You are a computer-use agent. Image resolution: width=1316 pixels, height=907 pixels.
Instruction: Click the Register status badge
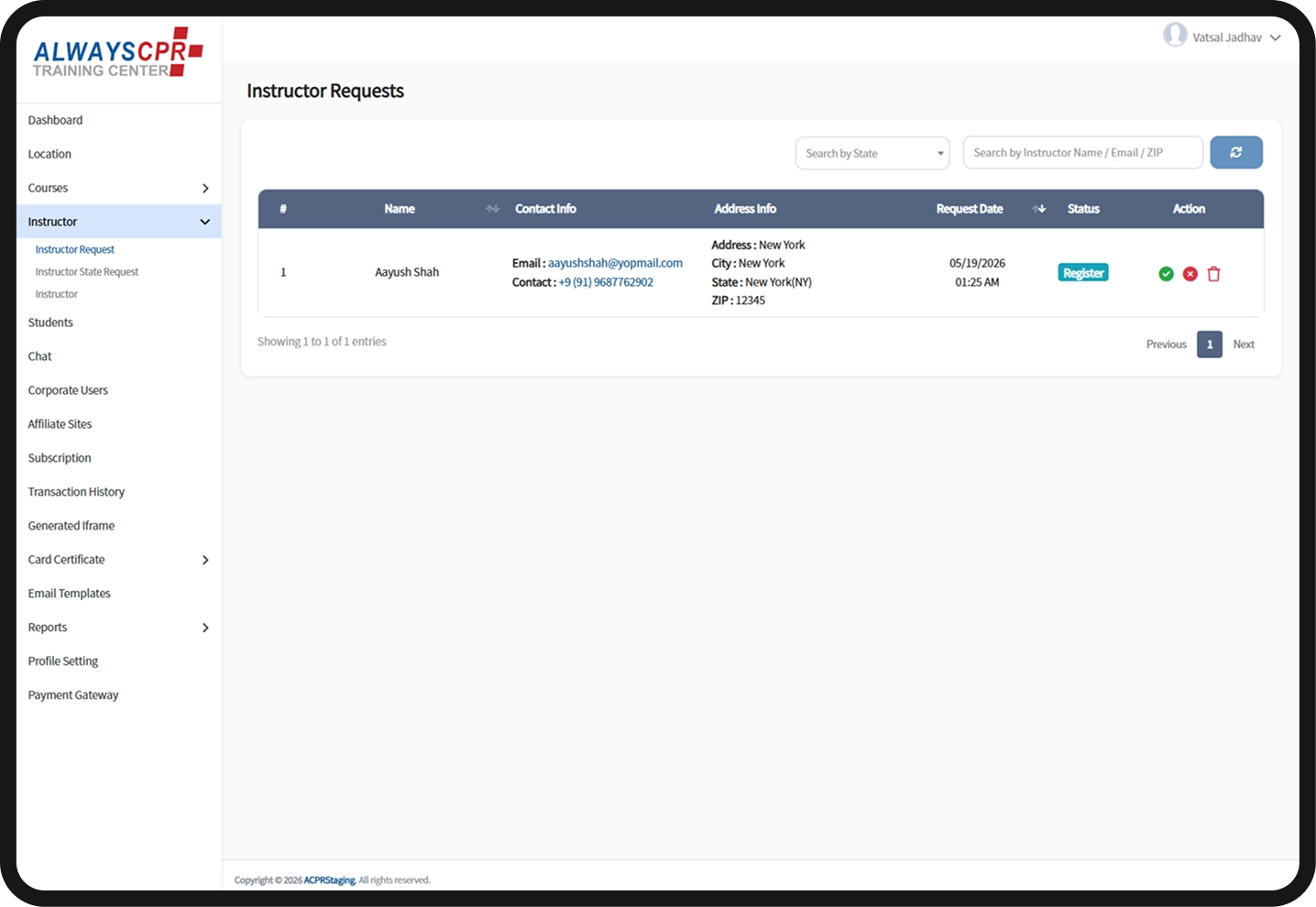pos(1083,273)
